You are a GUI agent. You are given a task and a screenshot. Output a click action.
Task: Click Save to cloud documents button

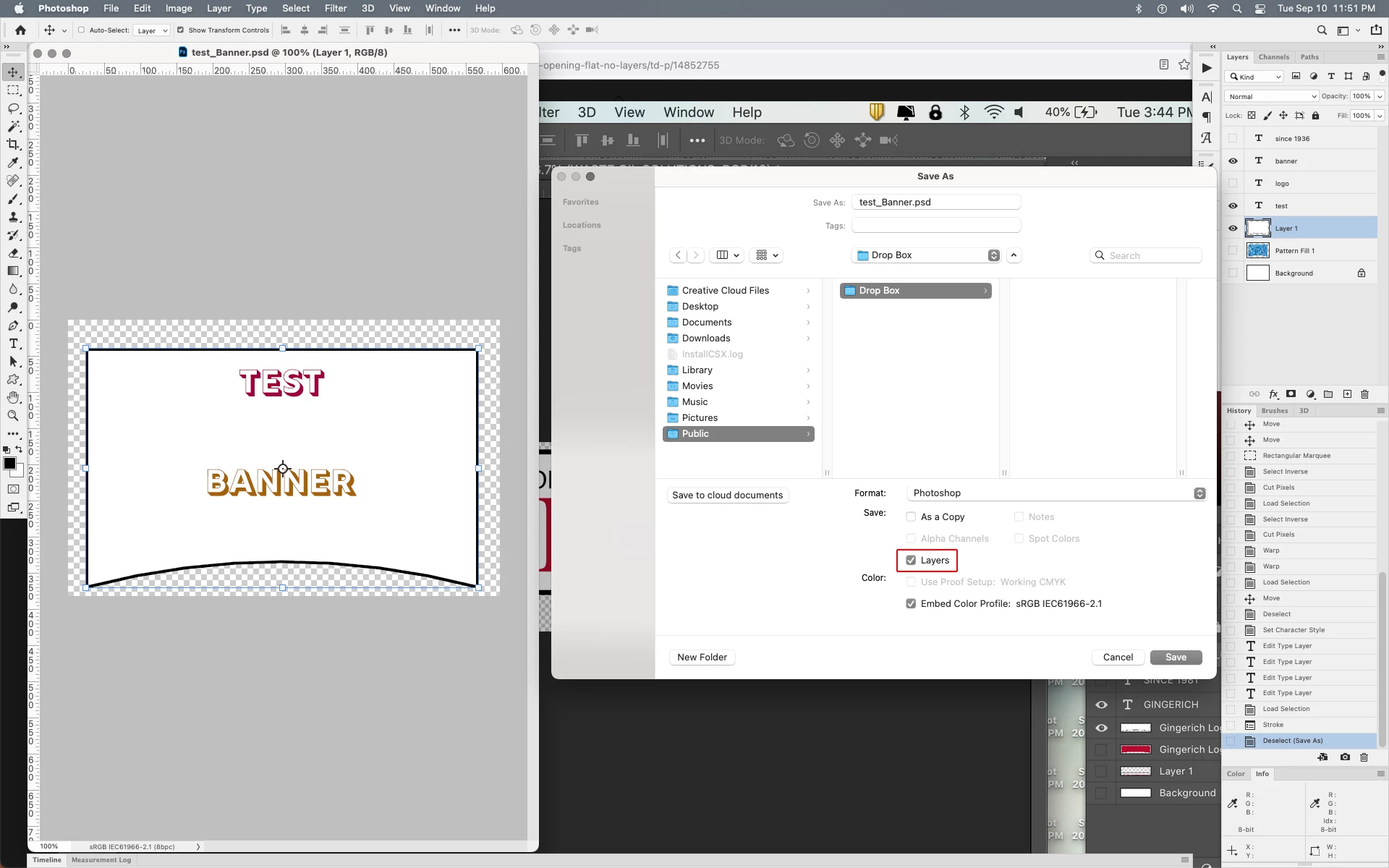pyautogui.click(x=727, y=495)
